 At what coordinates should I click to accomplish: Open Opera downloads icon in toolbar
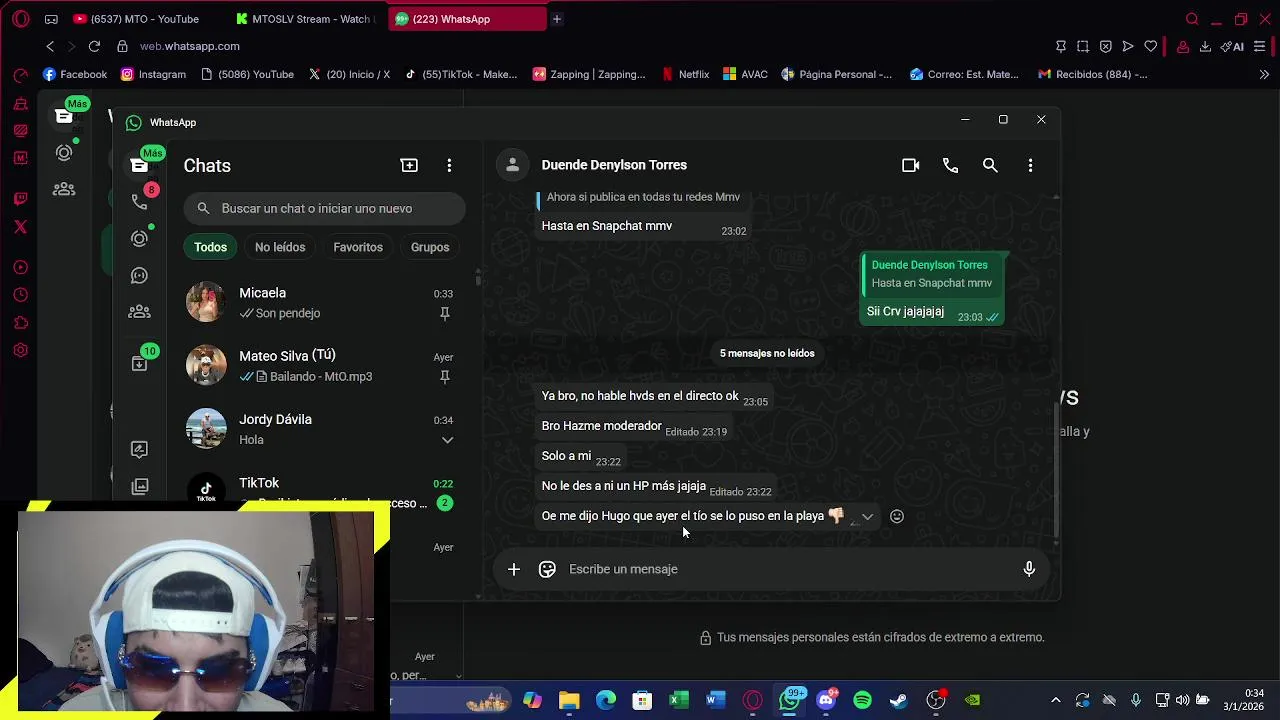pos(1205,46)
